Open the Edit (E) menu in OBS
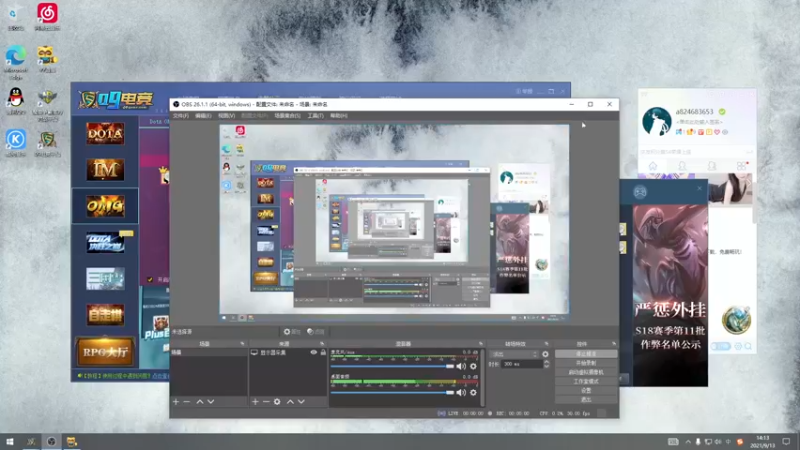The height and width of the screenshot is (450, 800). pyautogui.click(x=203, y=116)
